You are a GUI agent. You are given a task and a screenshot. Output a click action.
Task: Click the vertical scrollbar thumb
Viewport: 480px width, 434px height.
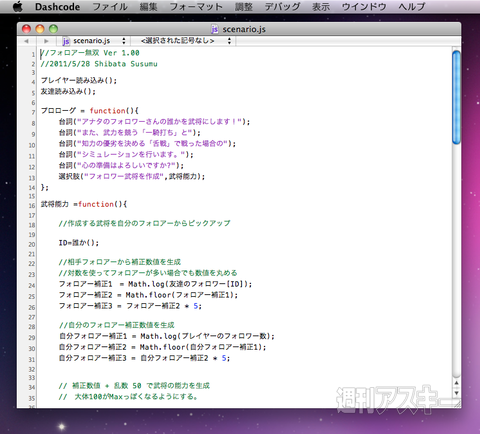[x=456, y=97]
